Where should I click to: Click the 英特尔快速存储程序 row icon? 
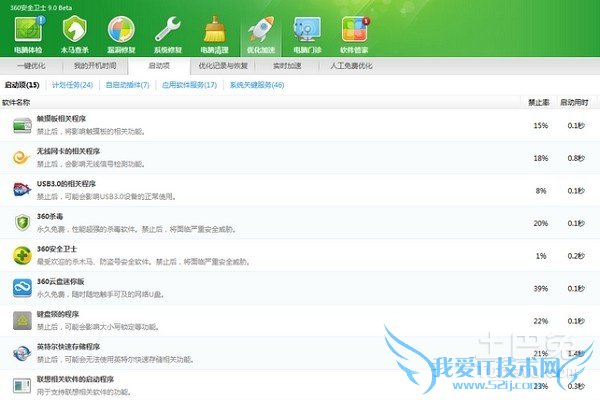click(22, 353)
